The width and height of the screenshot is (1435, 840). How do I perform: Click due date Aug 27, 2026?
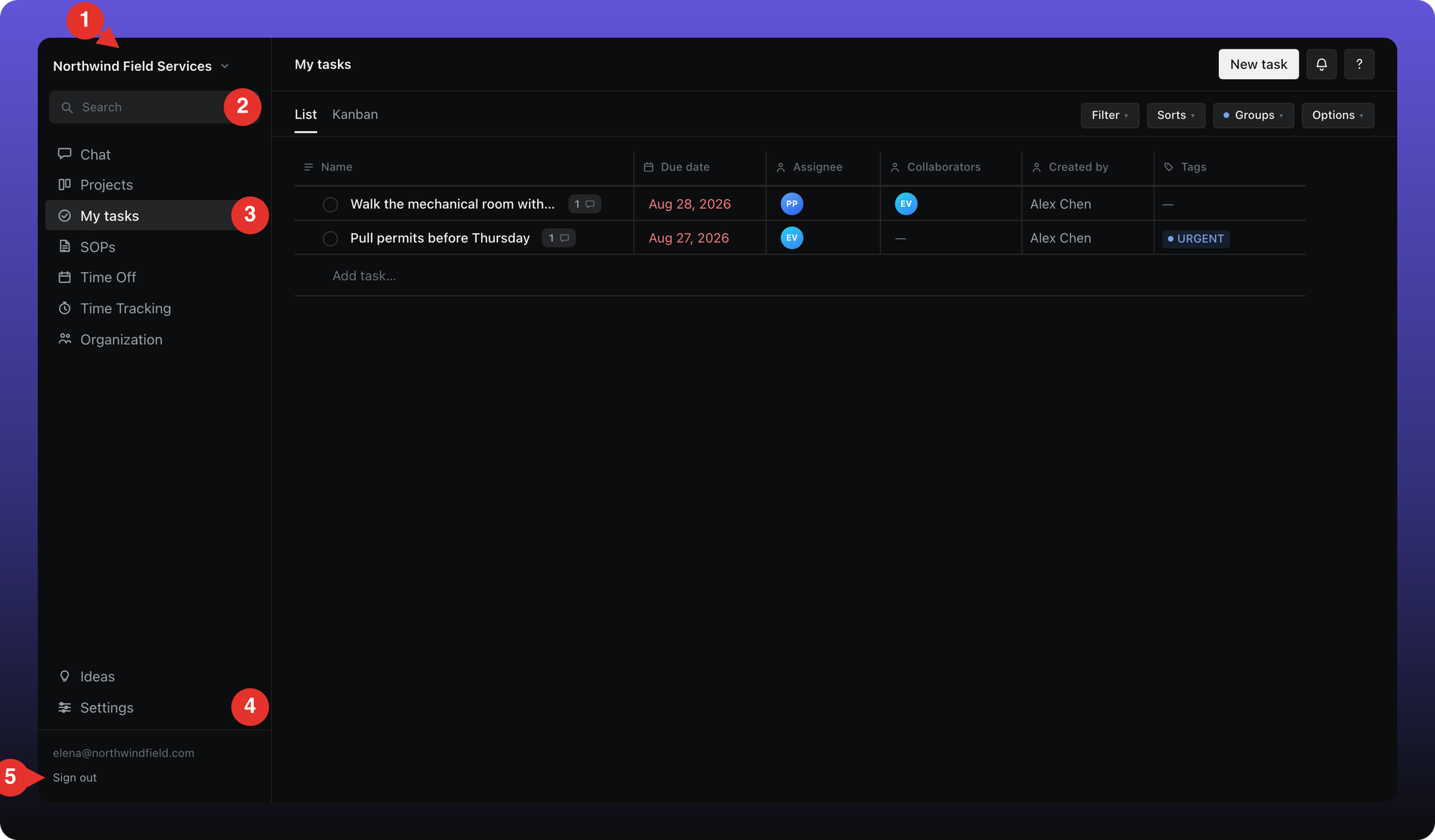pos(689,238)
